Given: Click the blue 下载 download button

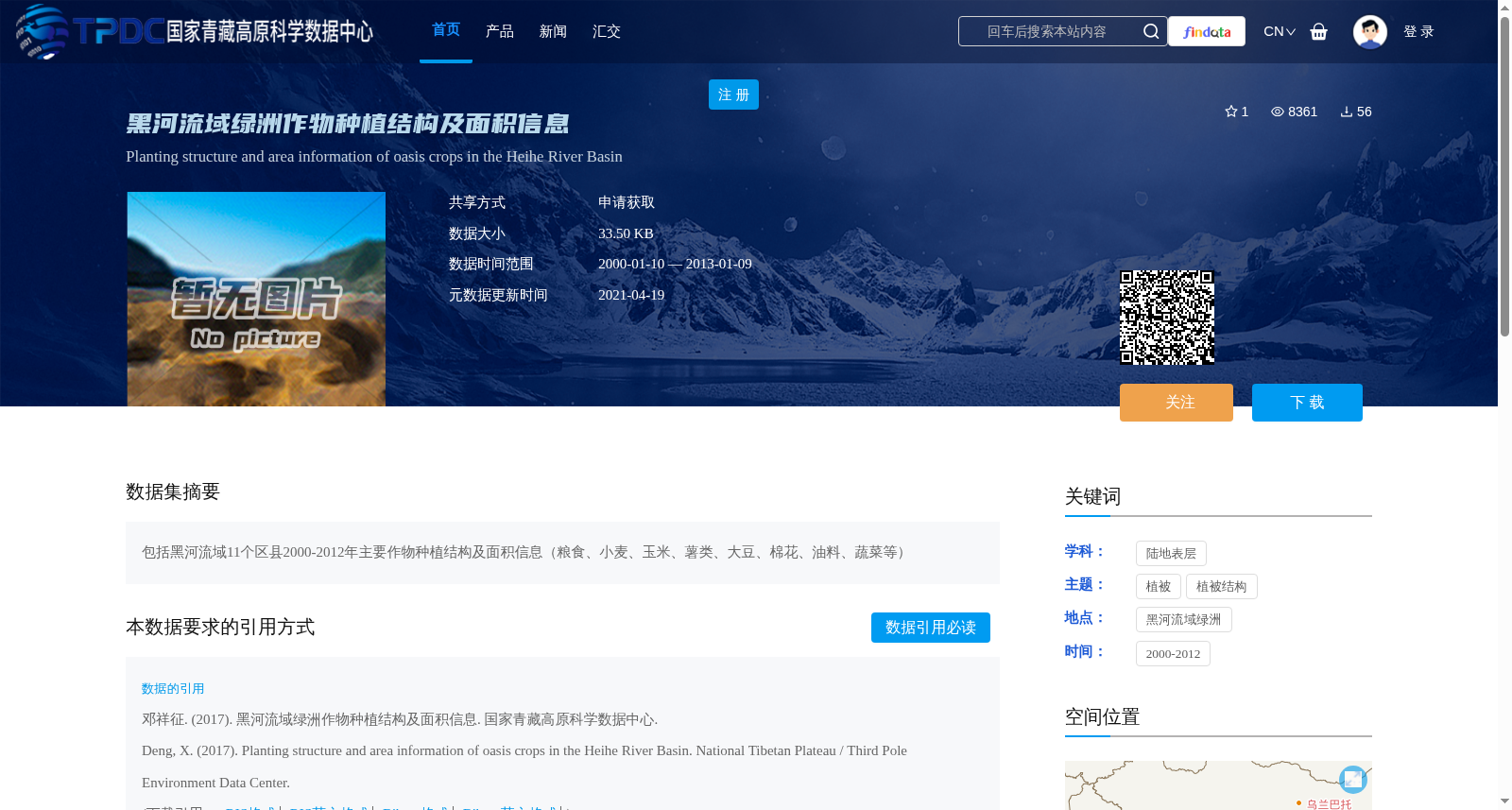Looking at the screenshot, I should click(1307, 403).
